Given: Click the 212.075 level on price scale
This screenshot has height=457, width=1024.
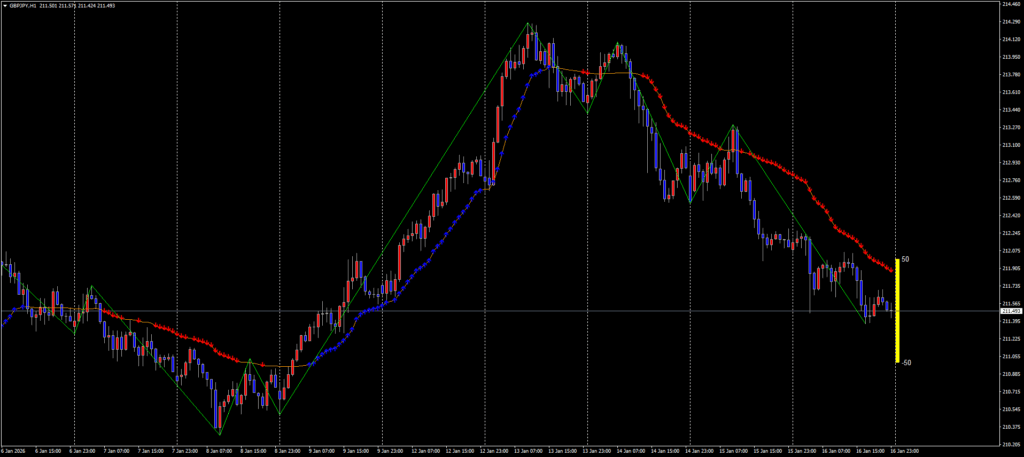Looking at the screenshot, I should tap(1009, 250).
